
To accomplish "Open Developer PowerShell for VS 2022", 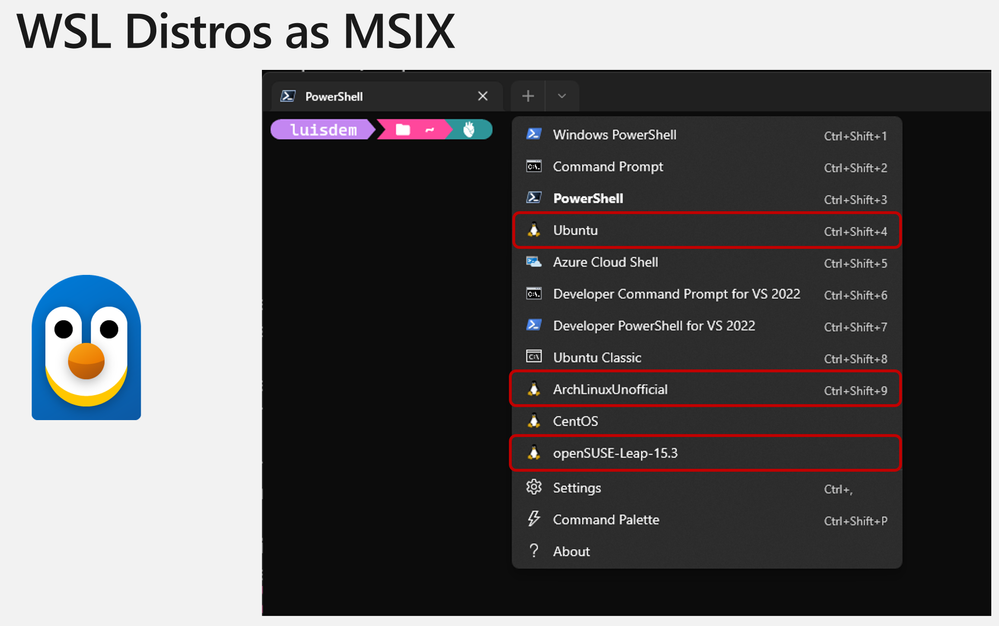I will pyautogui.click(x=707, y=326).
